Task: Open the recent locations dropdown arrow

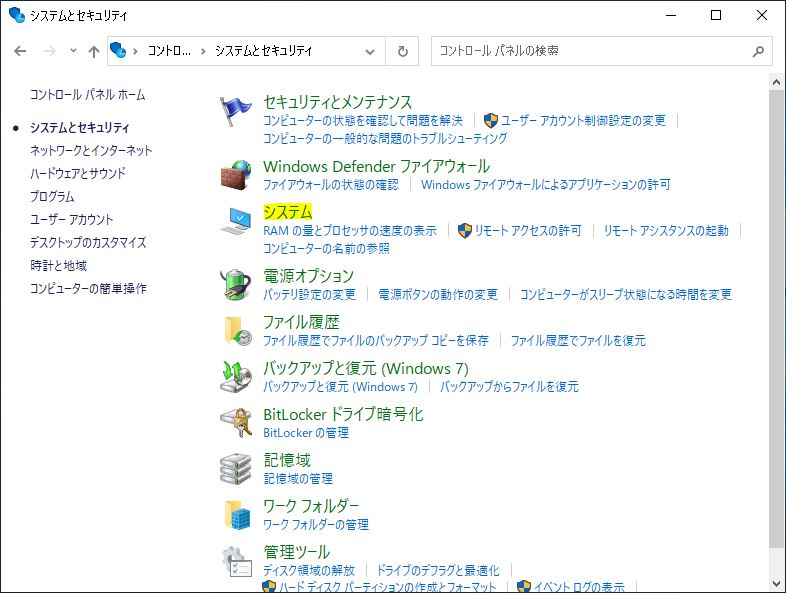Action: click(73, 51)
